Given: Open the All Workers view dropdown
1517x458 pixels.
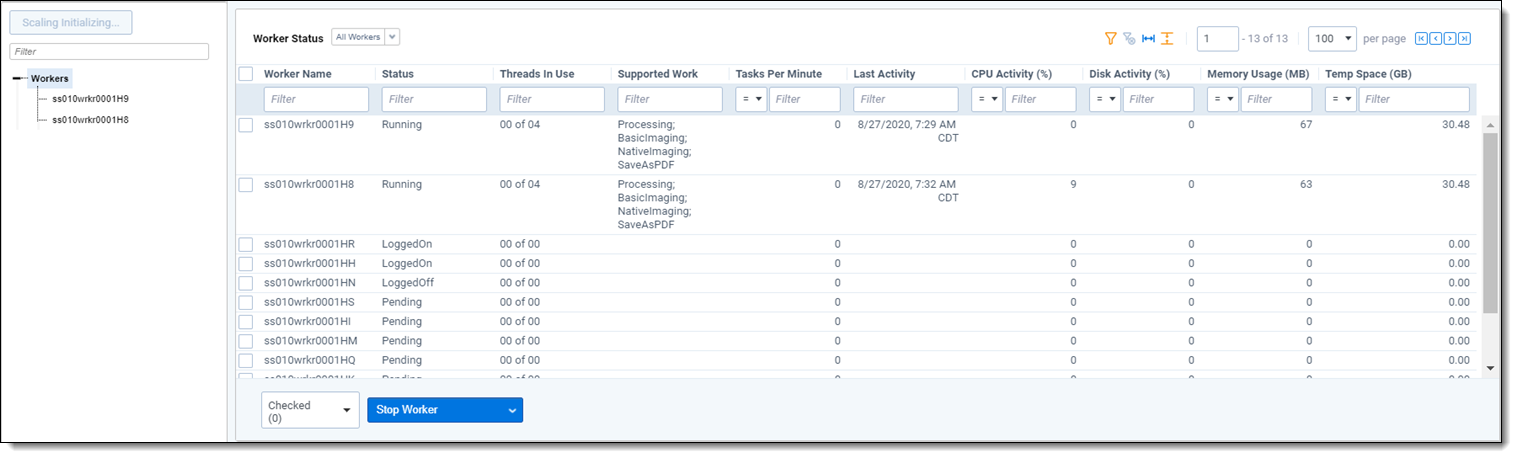Looking at the screenshot, I should pos(365,37).
